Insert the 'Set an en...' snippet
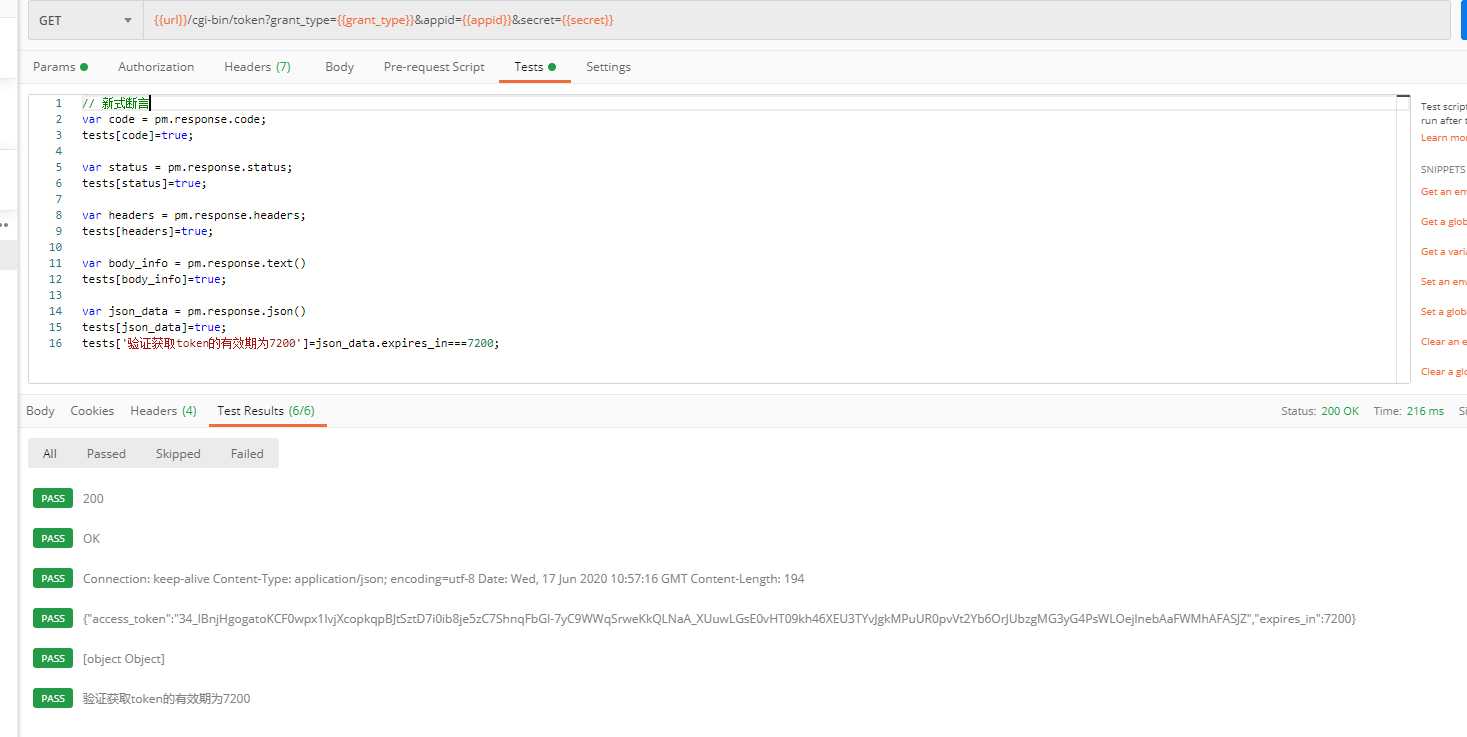This screenshot has height=737, width=1467. [1443, 282]
